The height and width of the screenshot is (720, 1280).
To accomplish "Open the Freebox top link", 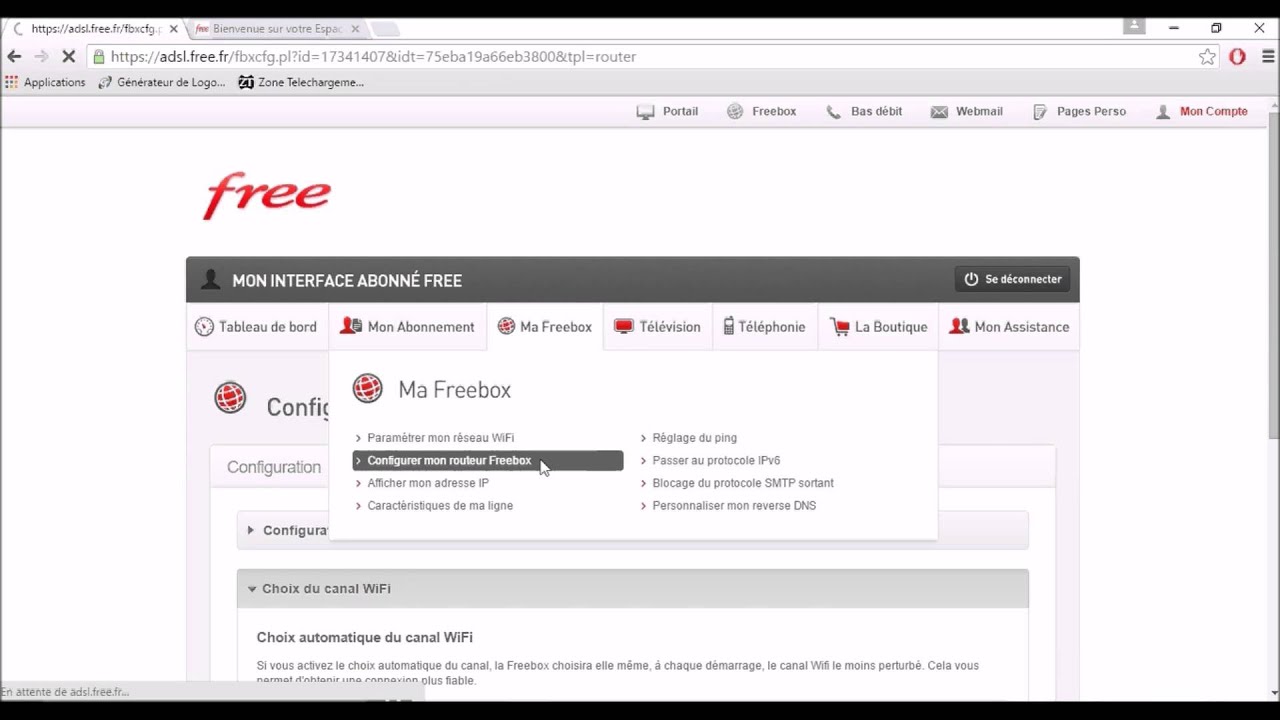I will click(762, 111).
